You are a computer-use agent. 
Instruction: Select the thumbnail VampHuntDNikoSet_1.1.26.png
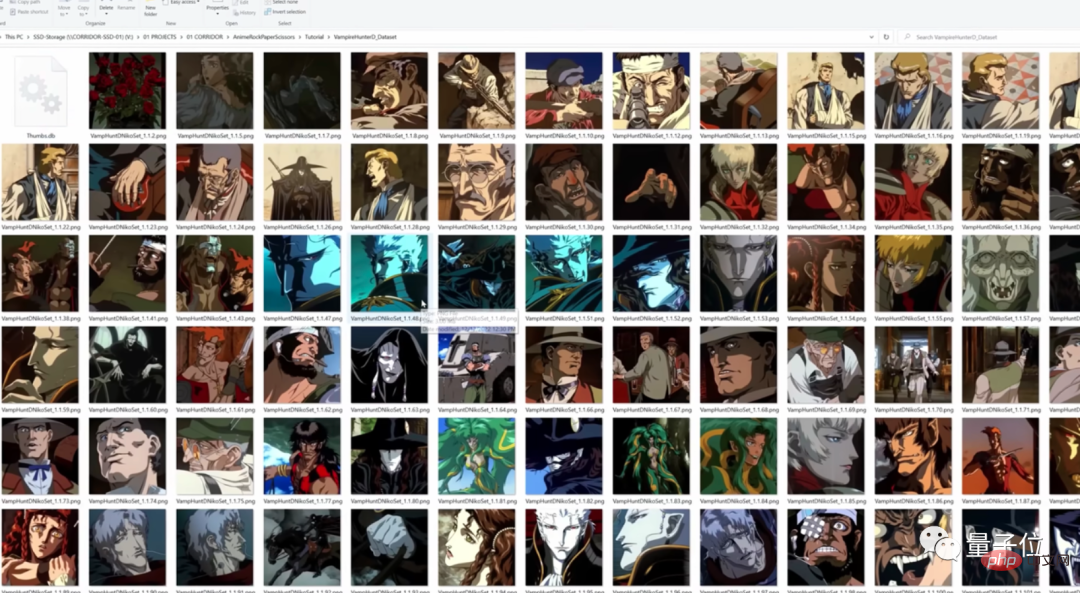(x=302, y=182)
